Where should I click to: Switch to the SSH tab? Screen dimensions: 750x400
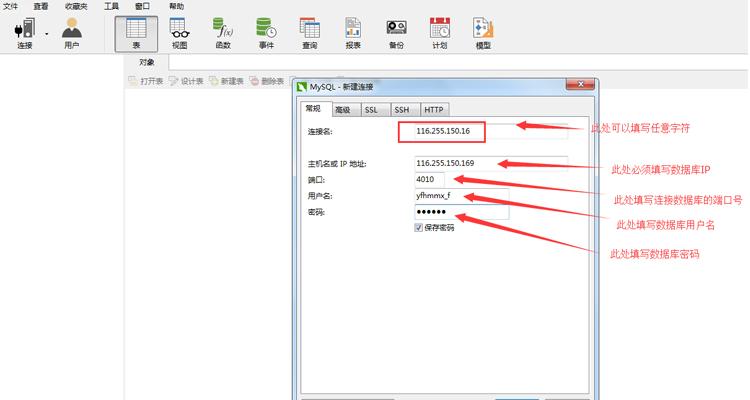pyautogui.click(x=401, y=110)
